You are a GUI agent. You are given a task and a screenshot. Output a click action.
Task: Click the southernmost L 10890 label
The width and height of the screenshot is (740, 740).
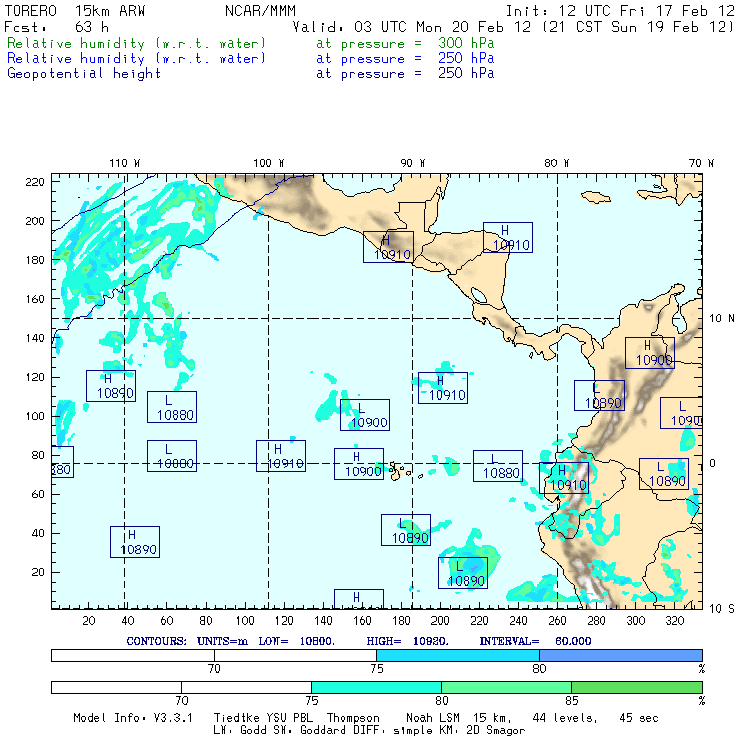coord(462,573)
